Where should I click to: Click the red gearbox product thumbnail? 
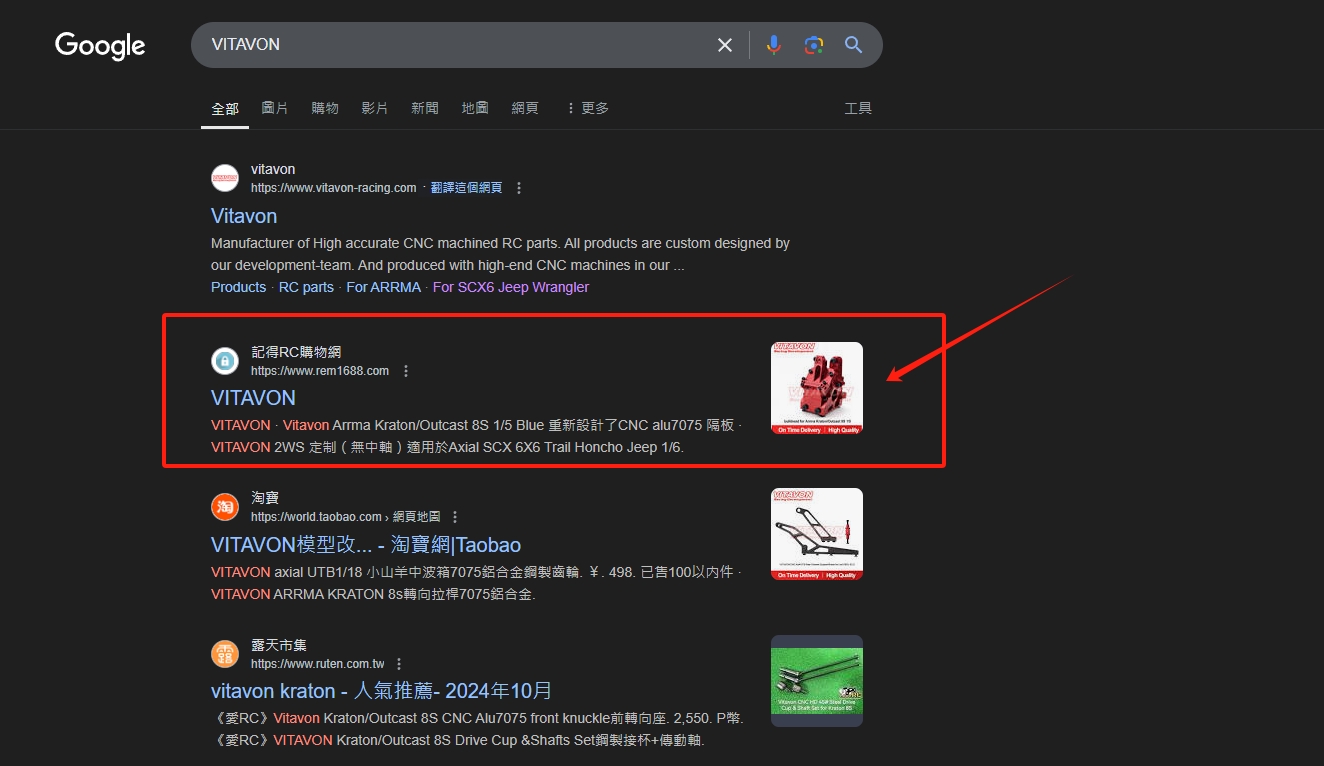click(817, 388)
